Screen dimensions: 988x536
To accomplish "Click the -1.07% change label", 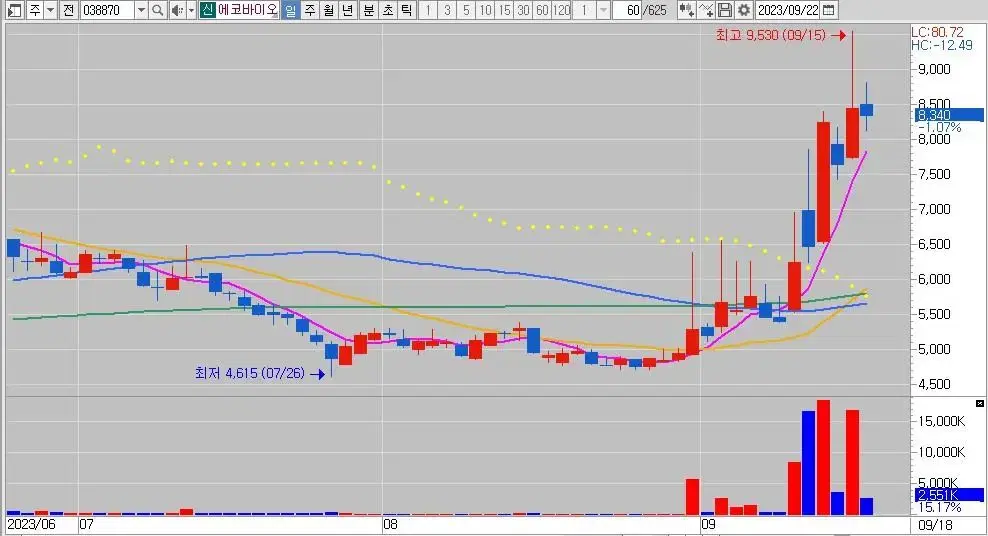I will coord(940,128).
